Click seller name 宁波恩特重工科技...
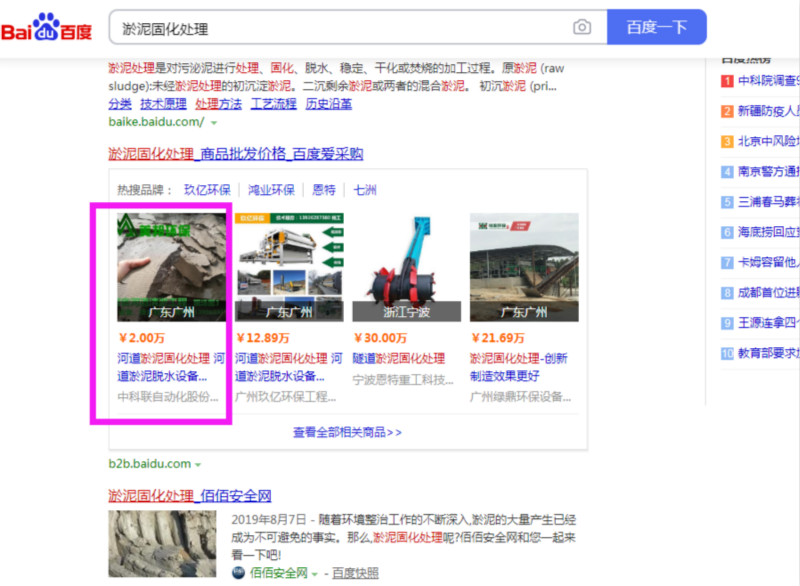Viewport: 800px width, 586px height. tap(403, 380)
